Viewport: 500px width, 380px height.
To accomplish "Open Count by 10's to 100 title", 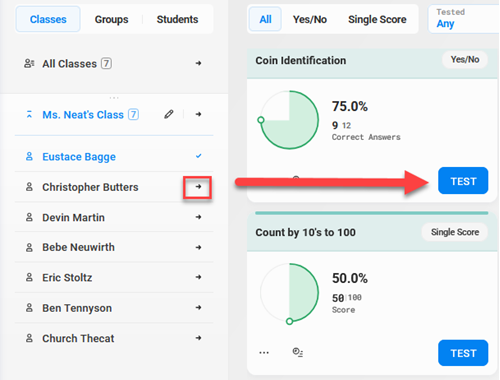I will [x=305, y=232].
